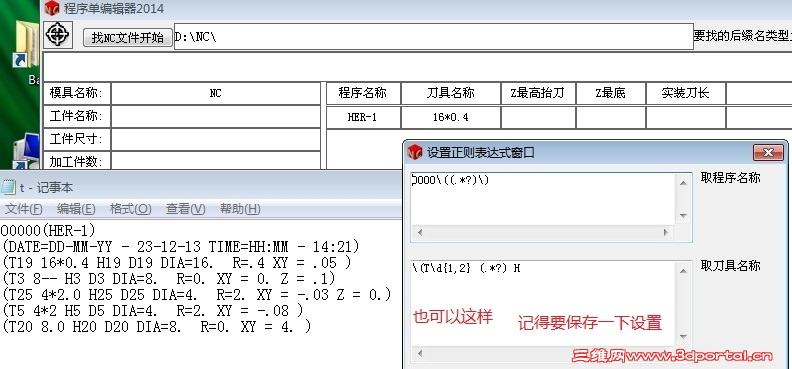
Task: Click scroll down arrow in tool regex box
Action: [x=684, y=337]
